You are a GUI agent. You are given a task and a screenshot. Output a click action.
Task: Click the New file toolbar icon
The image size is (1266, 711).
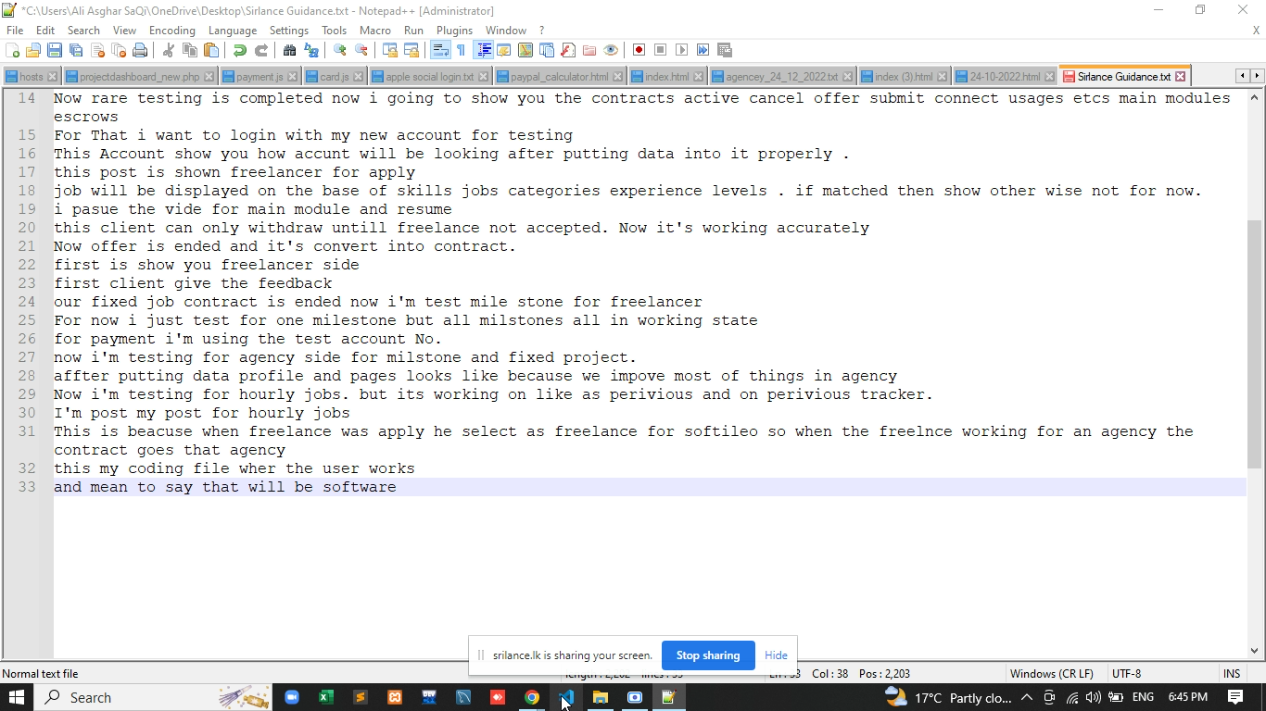pos(13,51)
